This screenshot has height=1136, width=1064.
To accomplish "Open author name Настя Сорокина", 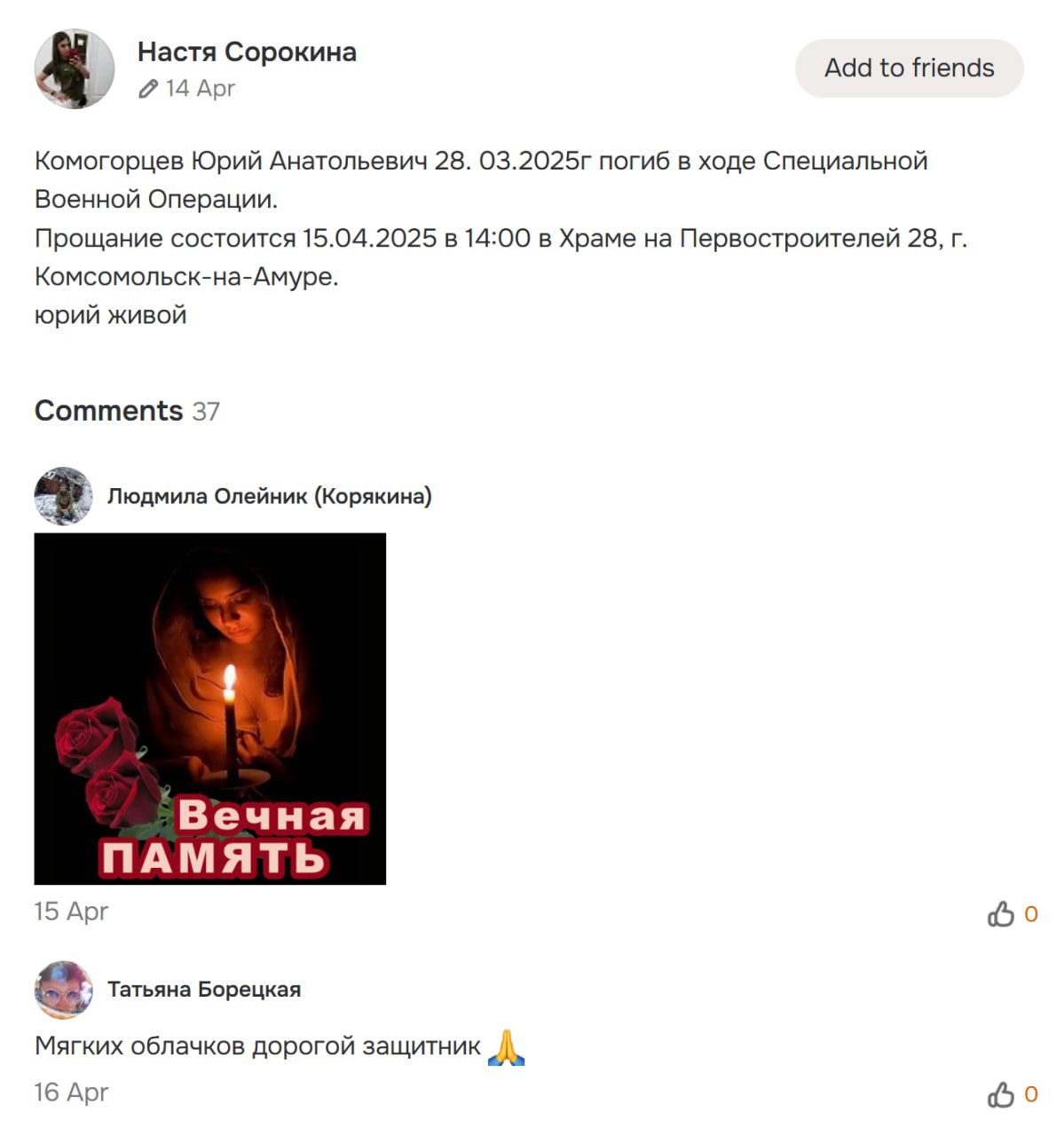I will [x=247, y=51].
